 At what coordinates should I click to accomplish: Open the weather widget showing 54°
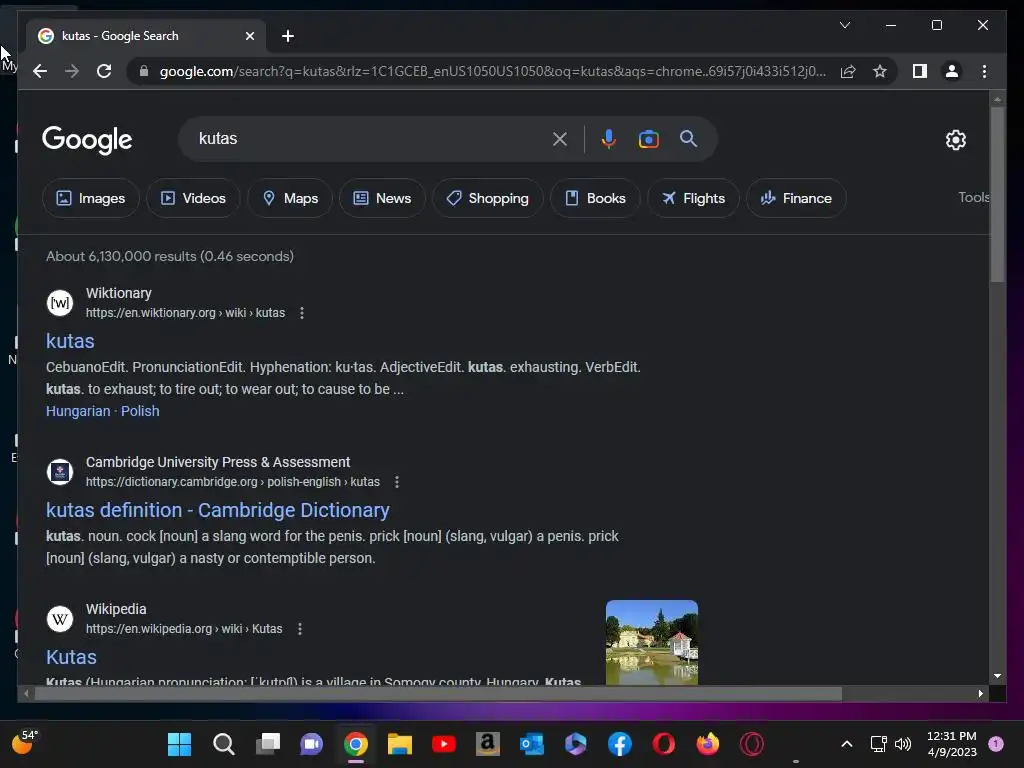(x=25, y=743)
